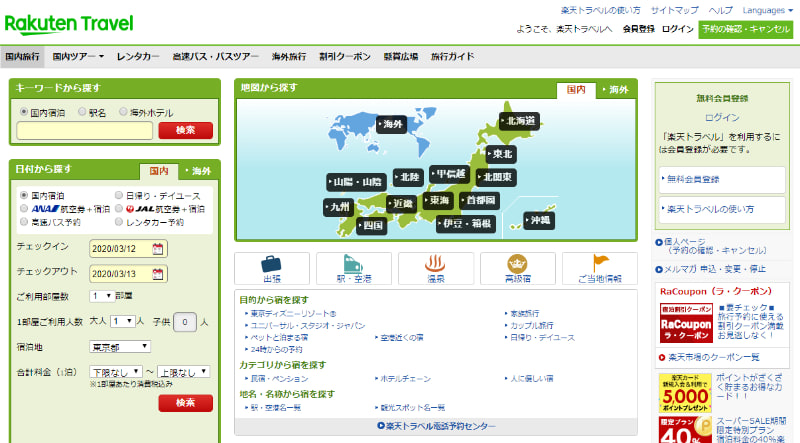Select 日帰り・デイユース radio button

coord(119,195)
